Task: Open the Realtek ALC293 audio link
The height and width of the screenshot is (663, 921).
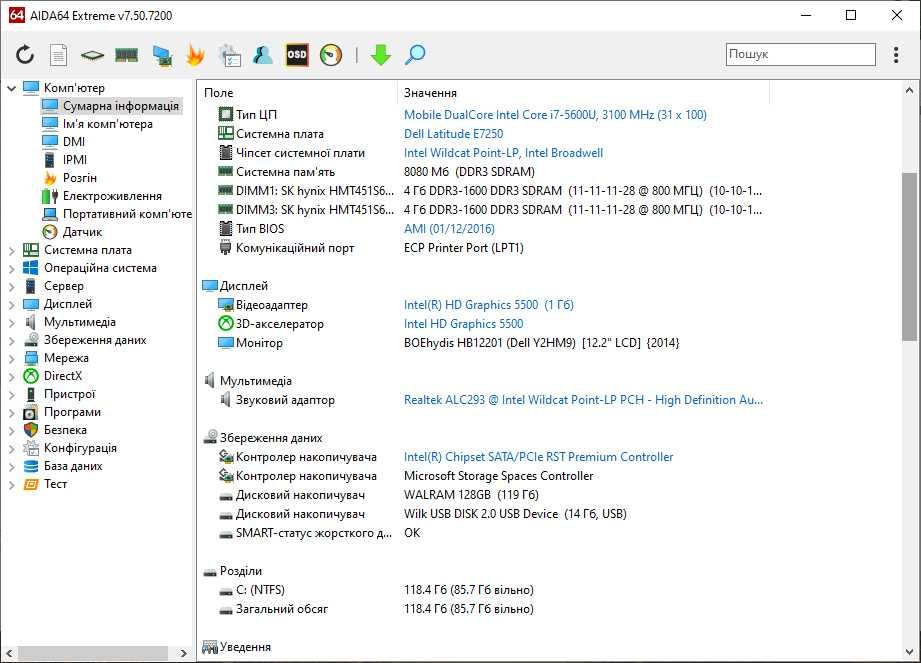Action: click(x=583, y=400)
